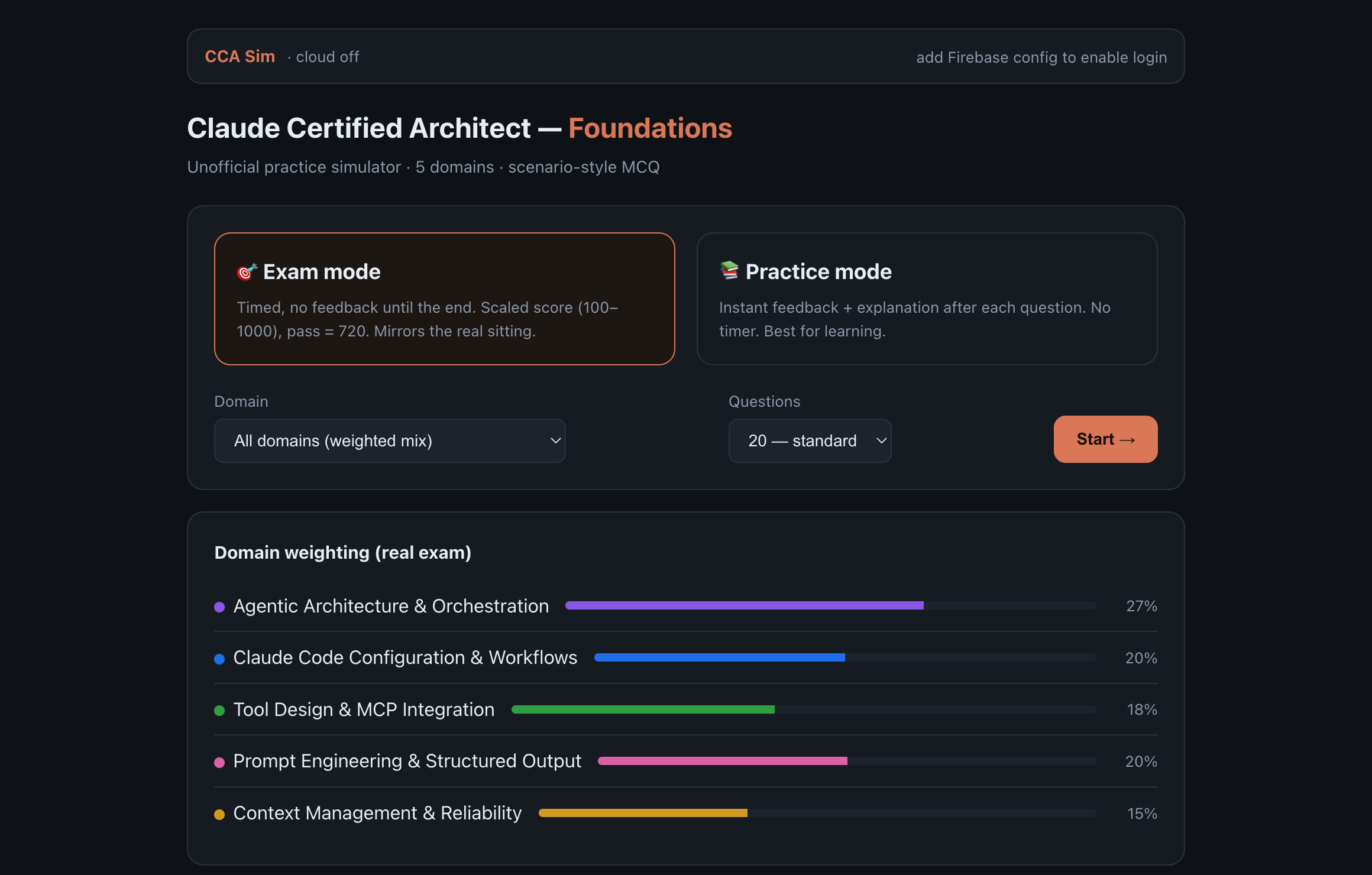Image resolution: width=1372 pixels, height=875 pixels.
Task: Click 'Context Management & Reliability' label
Action: (377, 813)
